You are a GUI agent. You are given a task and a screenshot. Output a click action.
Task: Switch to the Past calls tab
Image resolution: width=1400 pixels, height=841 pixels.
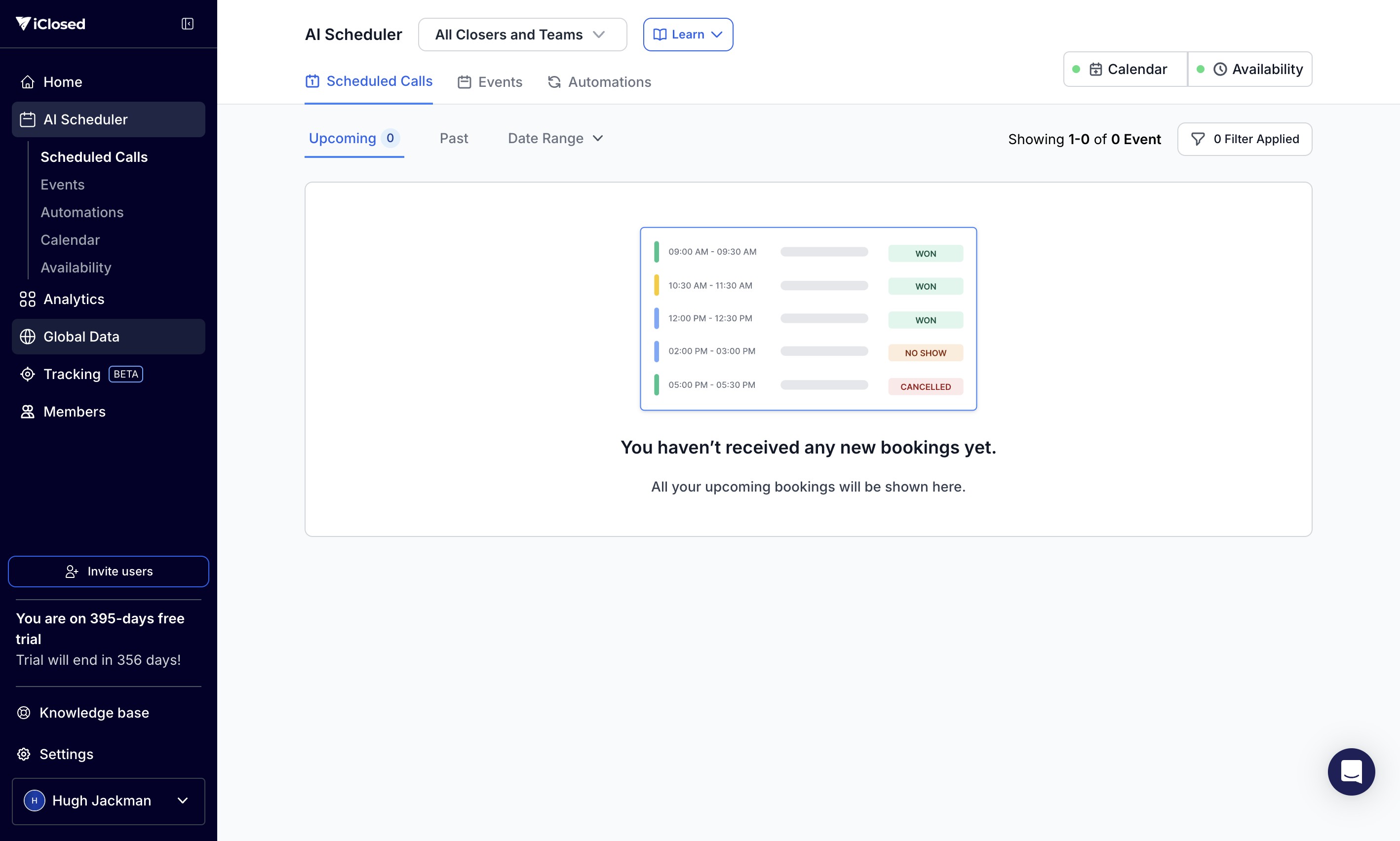[454, 138]
